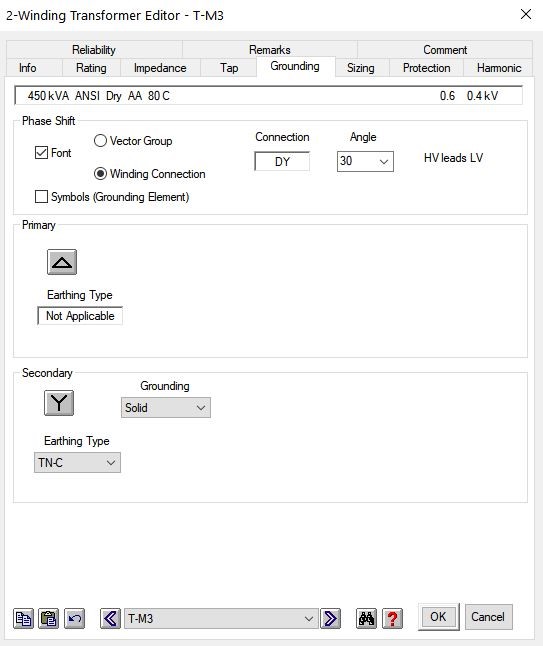
Task: Confirm with the OK button
Action: (438, 617)
